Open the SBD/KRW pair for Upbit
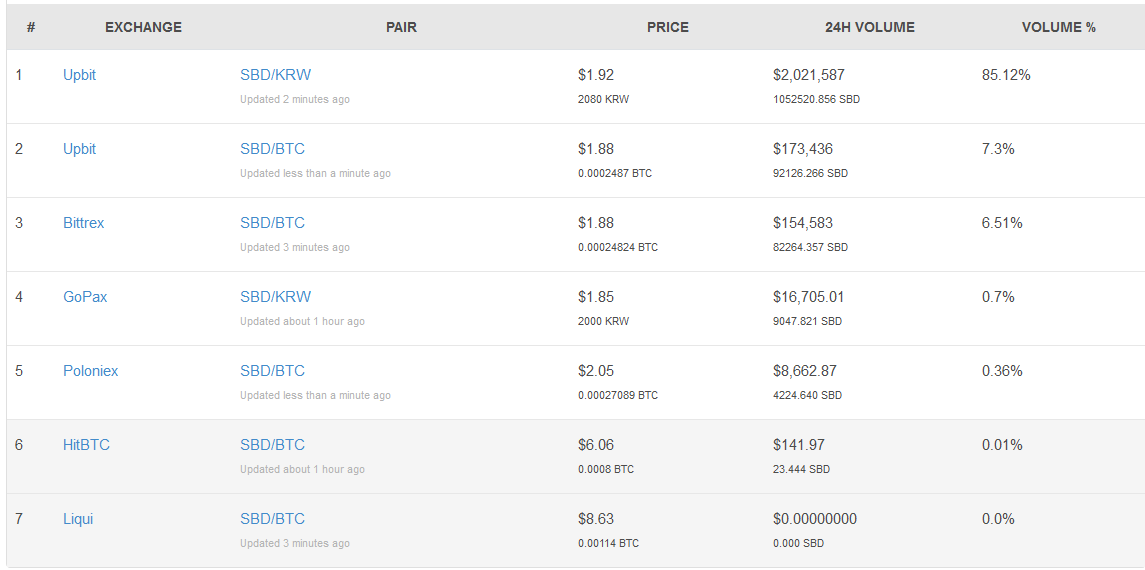Image resolution: width=1145 pixels, height=570 pixels. [275, 75]
